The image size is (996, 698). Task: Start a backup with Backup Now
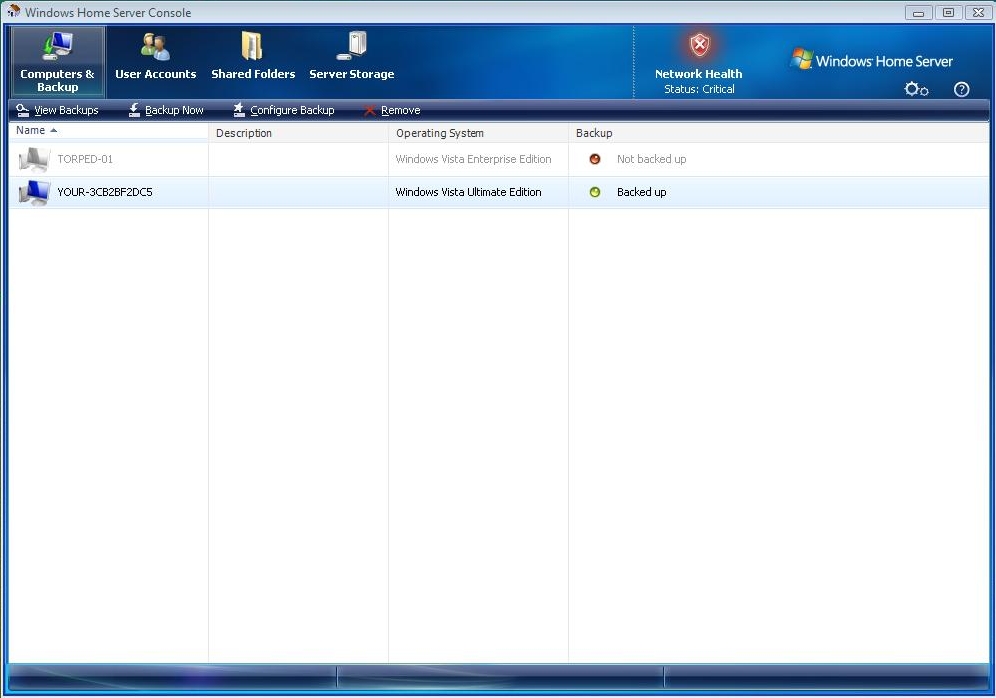[166, 110]
